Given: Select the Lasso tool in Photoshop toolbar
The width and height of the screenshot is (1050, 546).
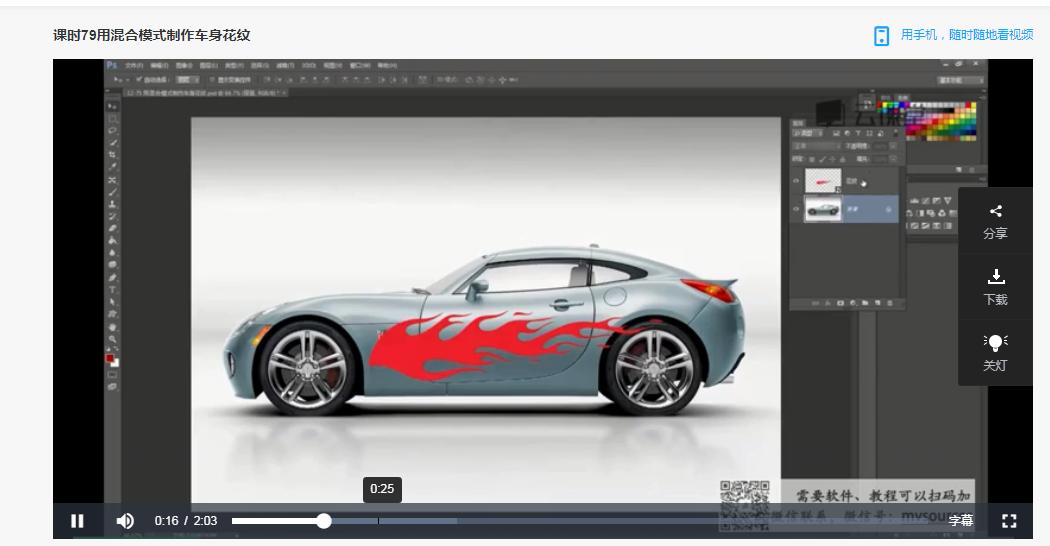Looking at the screenshot, I should 112,130.
